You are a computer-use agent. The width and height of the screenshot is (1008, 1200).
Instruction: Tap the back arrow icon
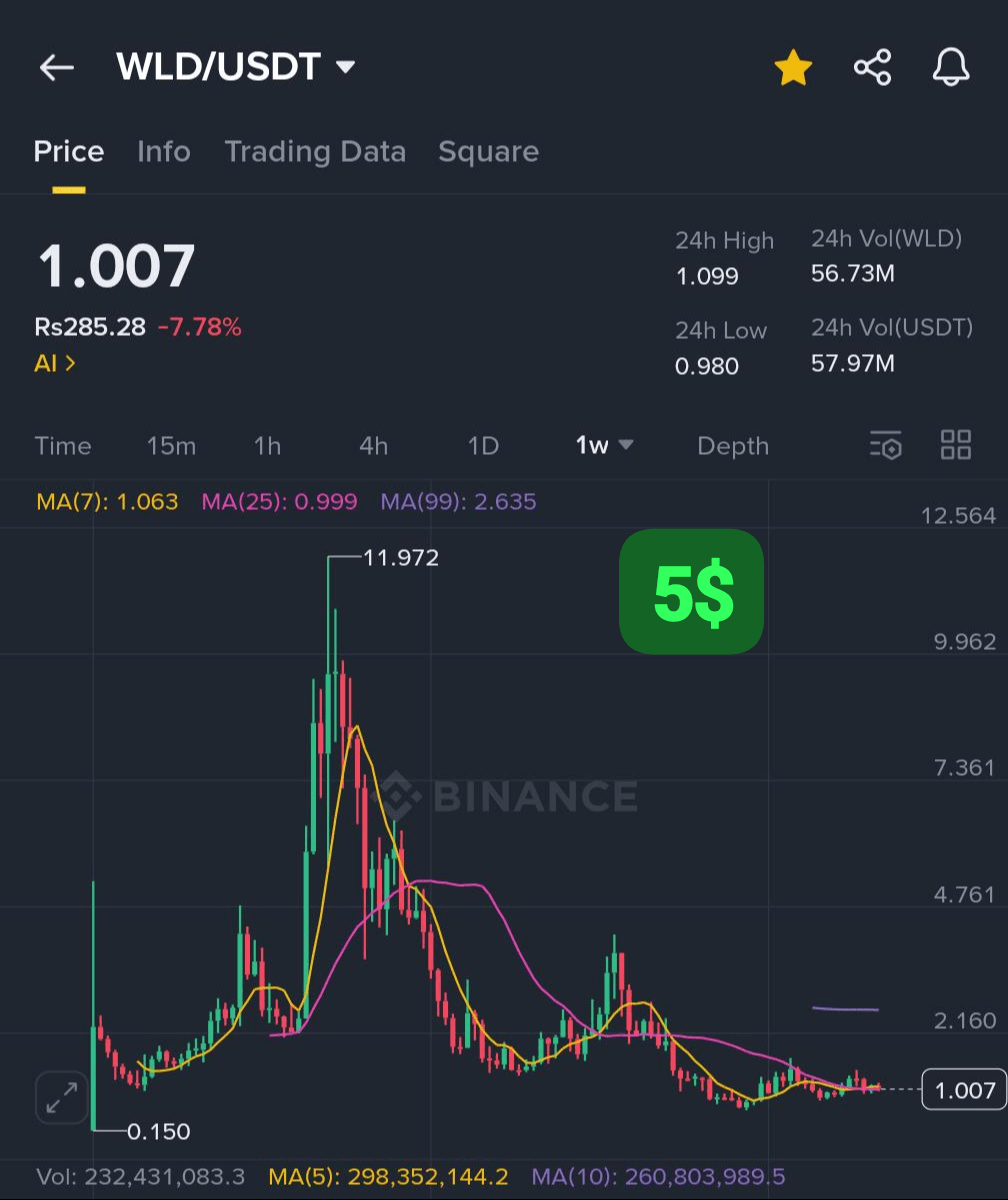(x=57, y=68)
